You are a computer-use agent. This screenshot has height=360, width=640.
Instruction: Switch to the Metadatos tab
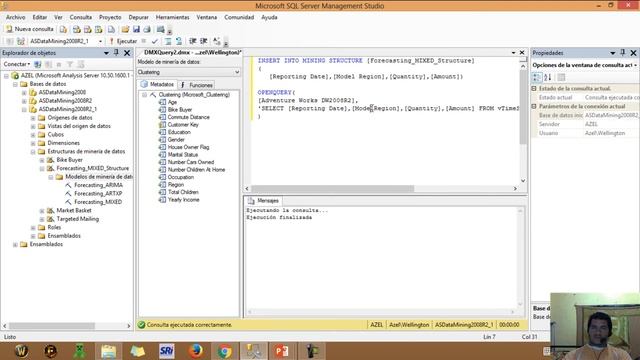158,84
